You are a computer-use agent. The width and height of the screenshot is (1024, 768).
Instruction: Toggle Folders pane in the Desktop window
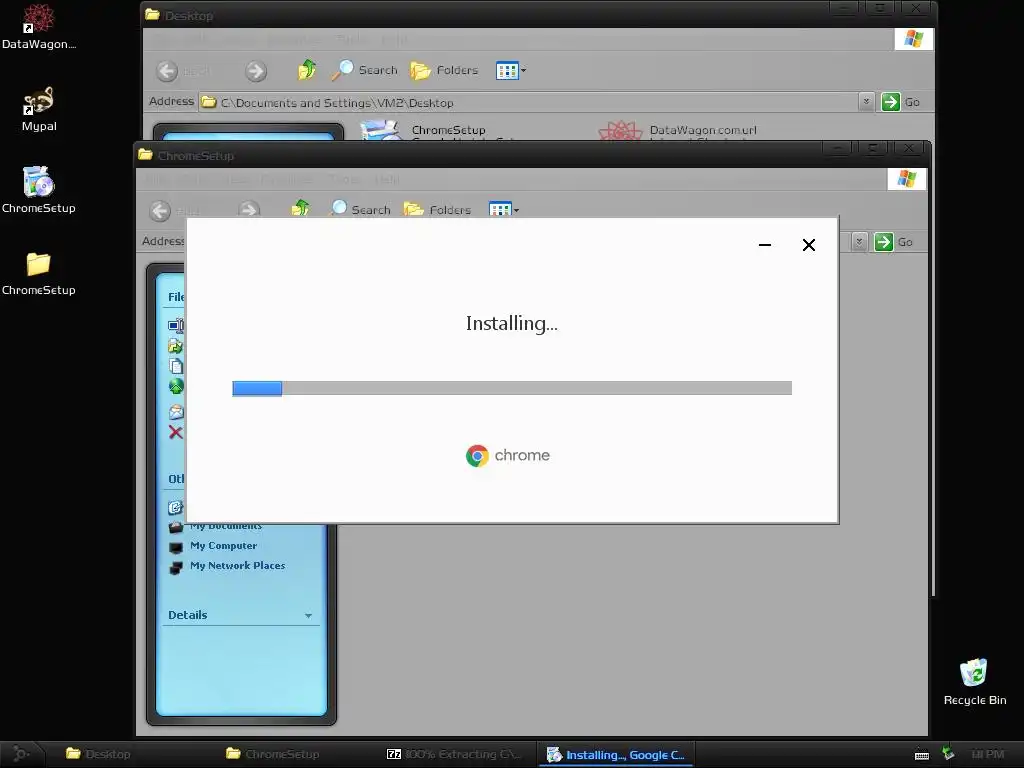point(444,70)
